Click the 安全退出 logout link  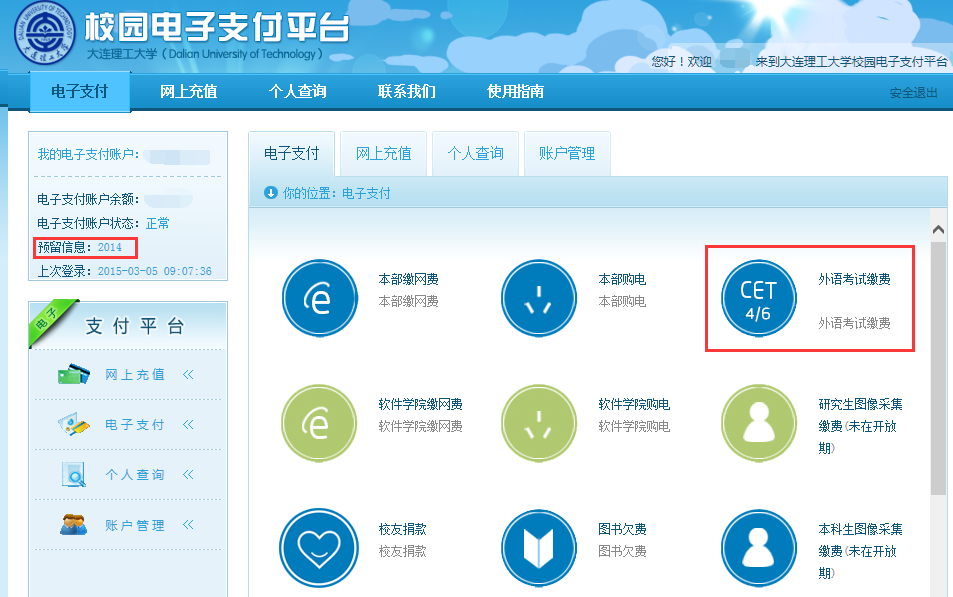click(913, 93)
